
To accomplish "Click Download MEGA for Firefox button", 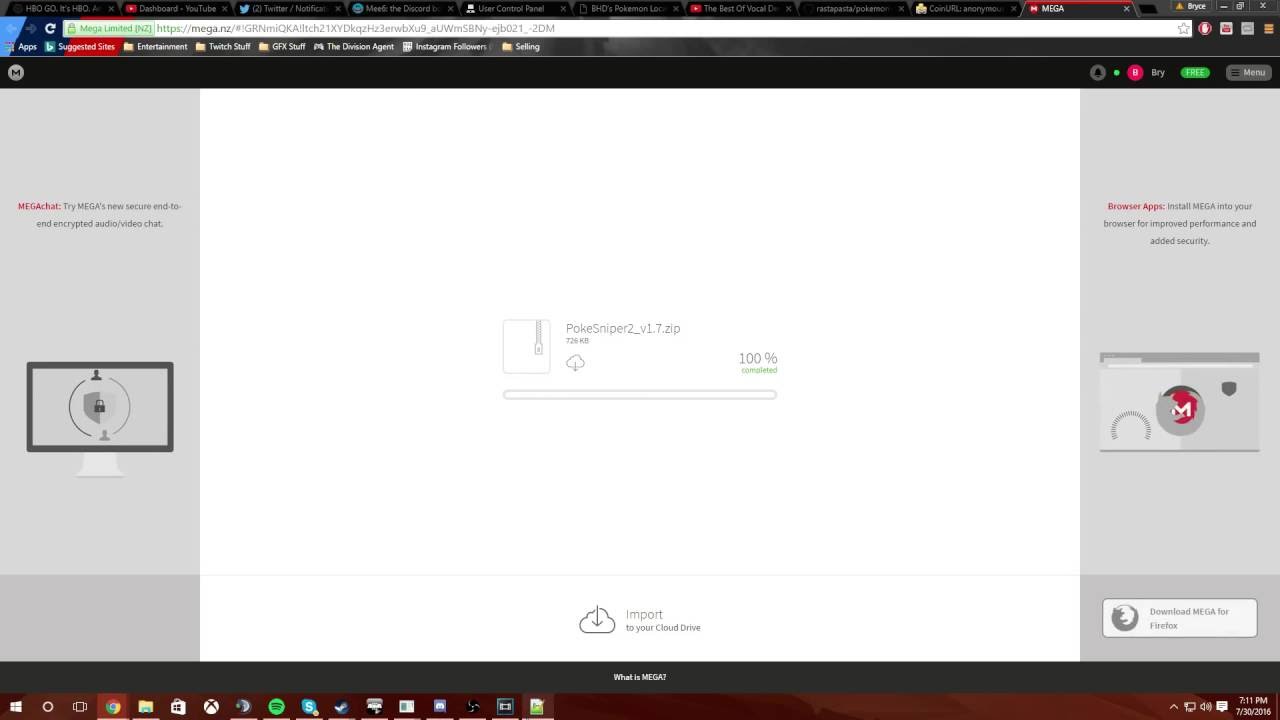I will 1180,618.
